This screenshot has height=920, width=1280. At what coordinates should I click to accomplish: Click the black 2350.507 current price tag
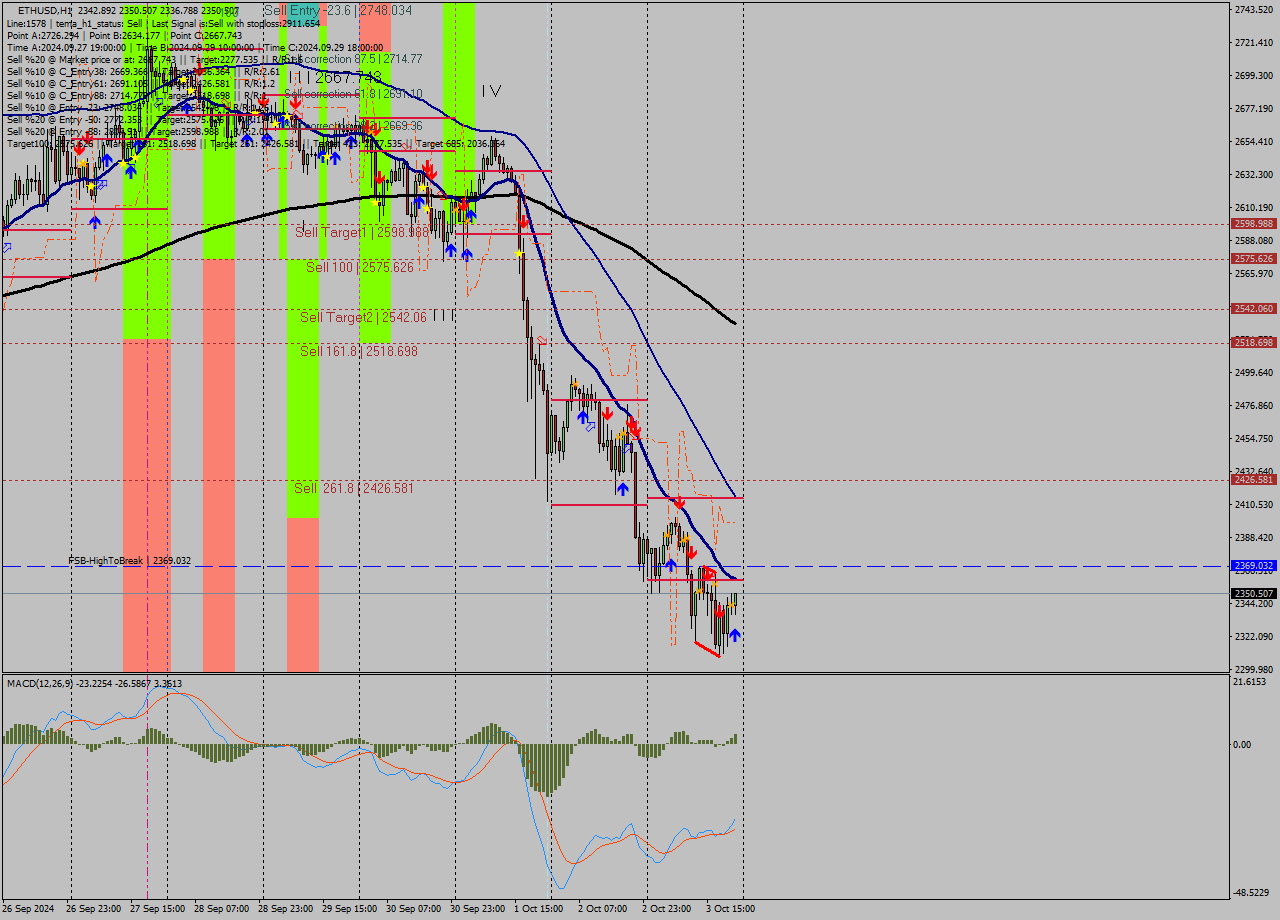pos(1254,593)
